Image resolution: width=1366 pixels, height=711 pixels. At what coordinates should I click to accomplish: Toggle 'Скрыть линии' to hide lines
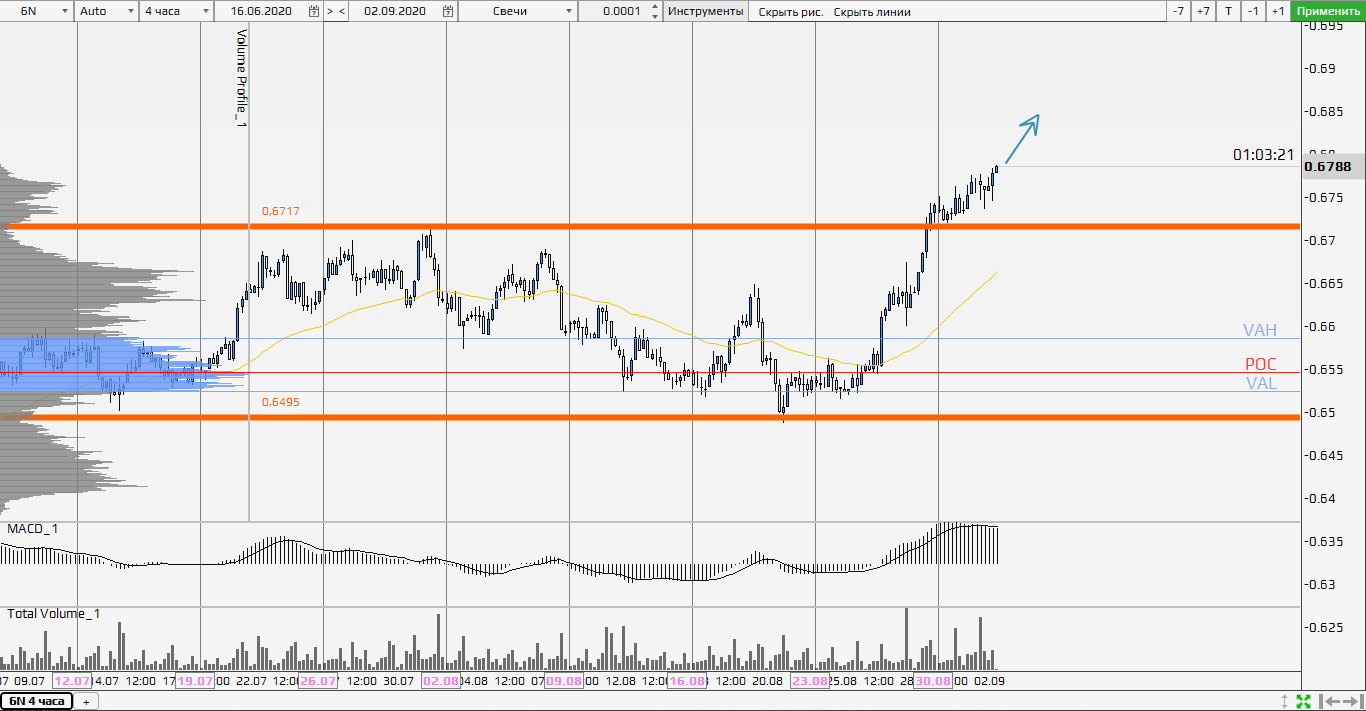coord(872,12)
